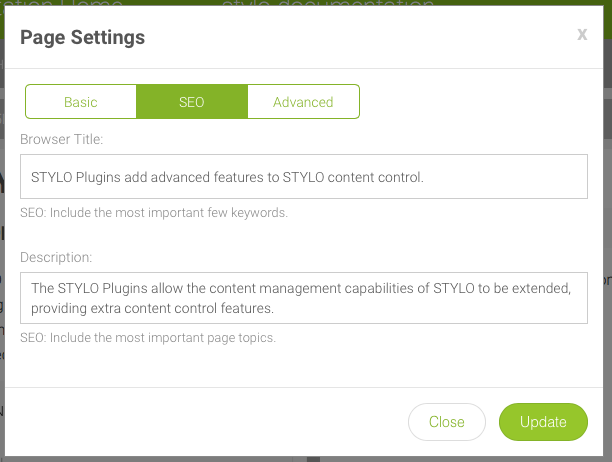Select the SEO tab
Image resolution: width=612 pixels, height=462 pixels.
191,102
